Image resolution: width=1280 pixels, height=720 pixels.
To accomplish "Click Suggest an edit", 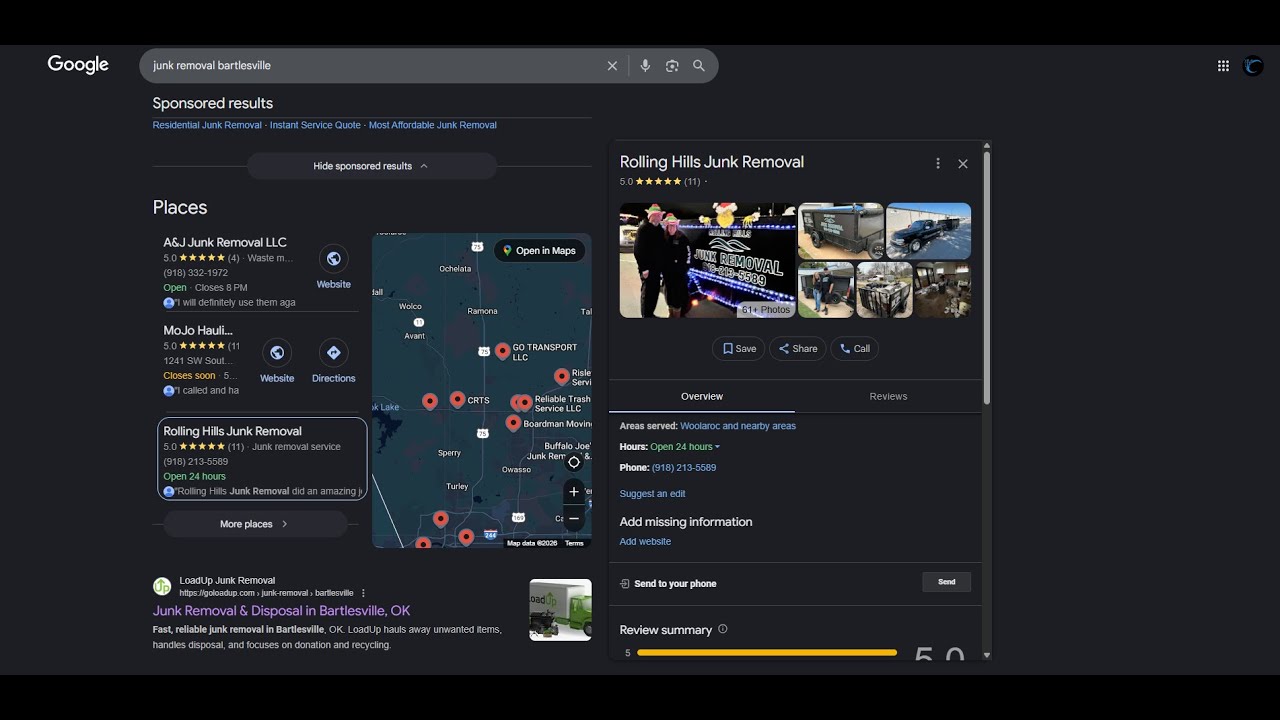I will 653,494.
